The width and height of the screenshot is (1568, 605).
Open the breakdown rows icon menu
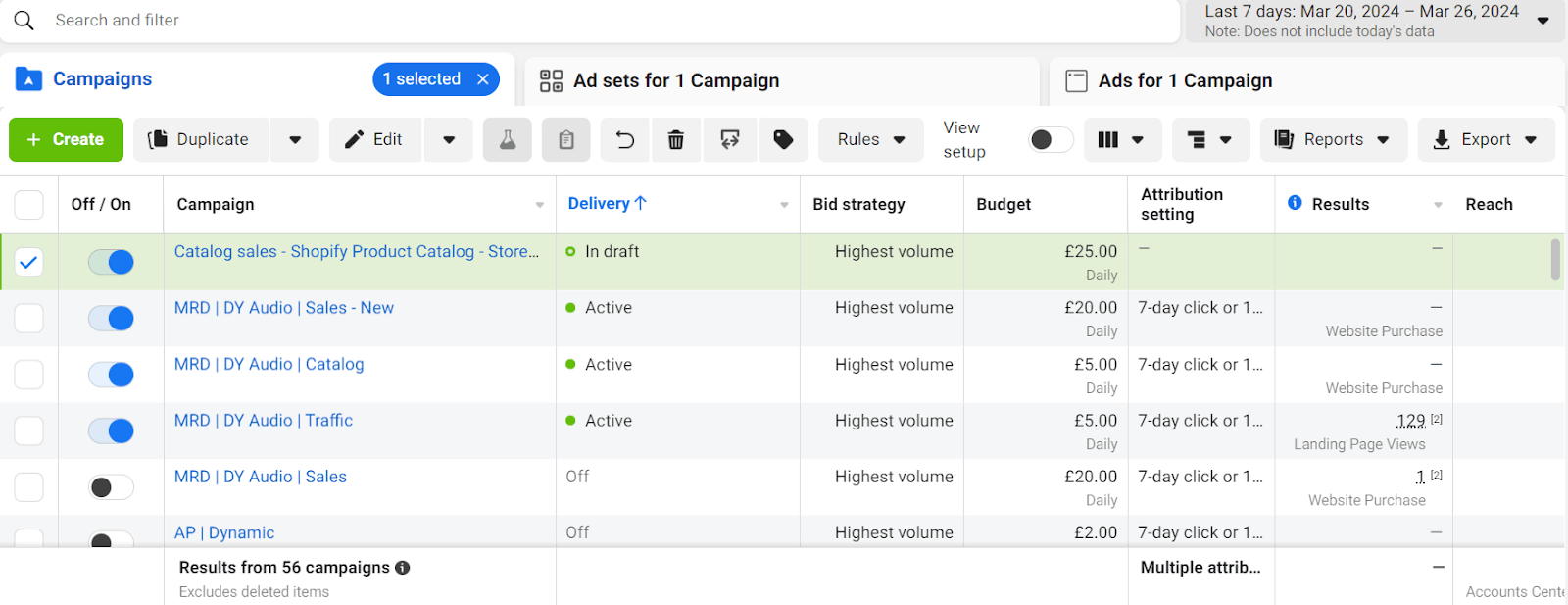tap(1209, 140)
